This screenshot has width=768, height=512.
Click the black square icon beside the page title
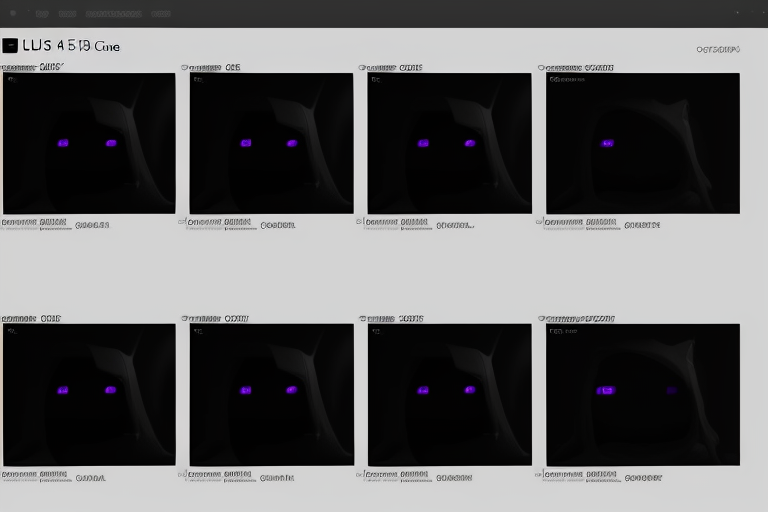pos(10,45)
